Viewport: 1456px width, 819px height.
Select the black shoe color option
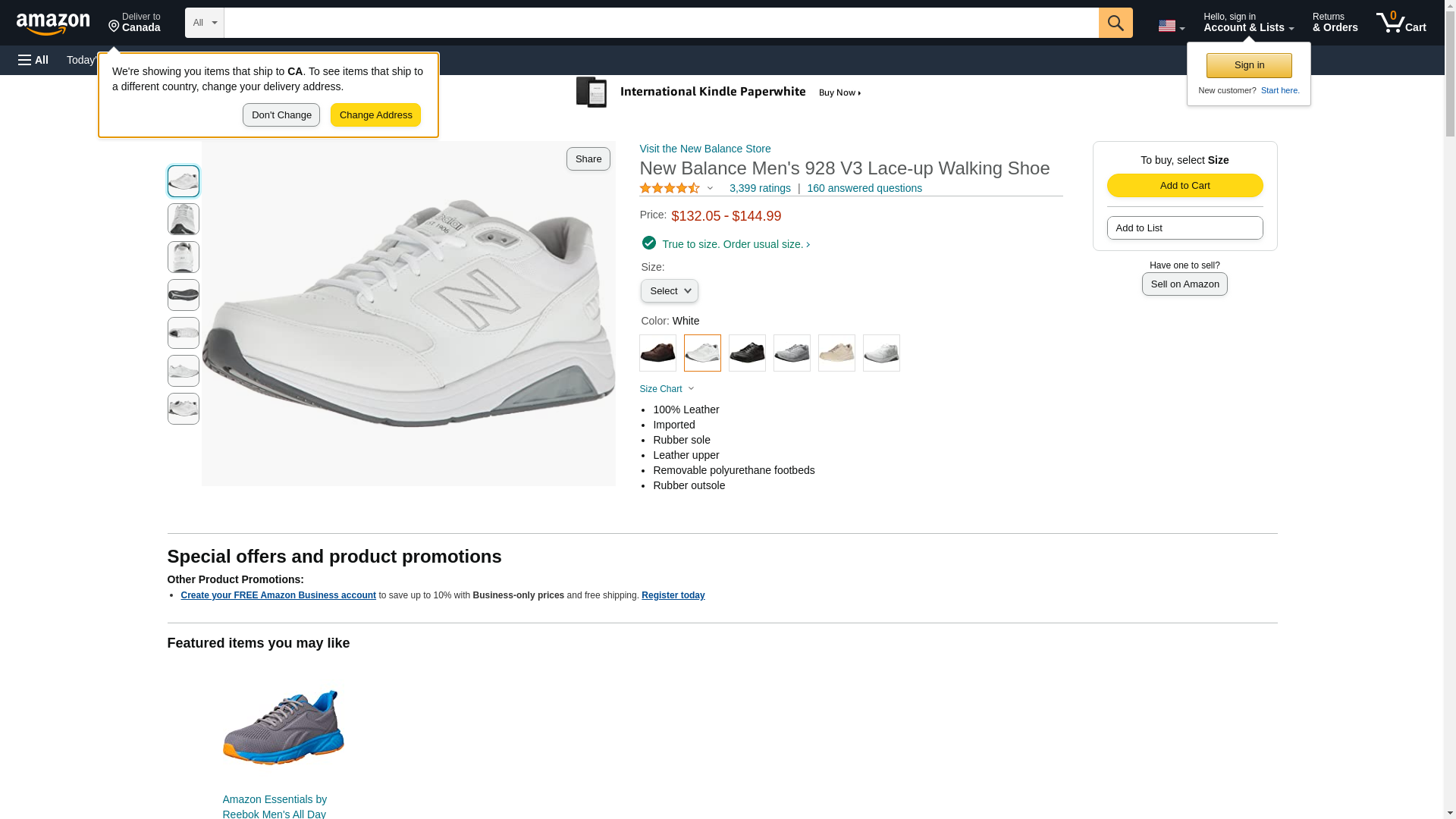747,353
